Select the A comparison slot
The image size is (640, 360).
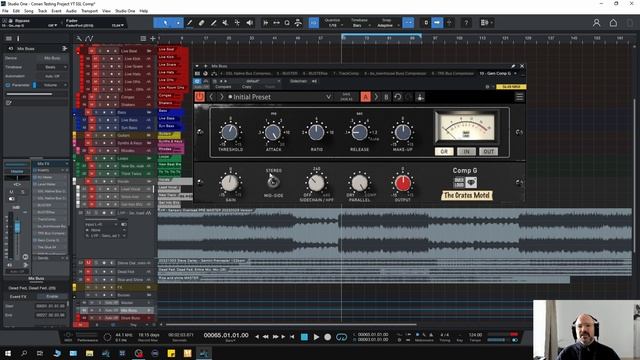point(365,97)
